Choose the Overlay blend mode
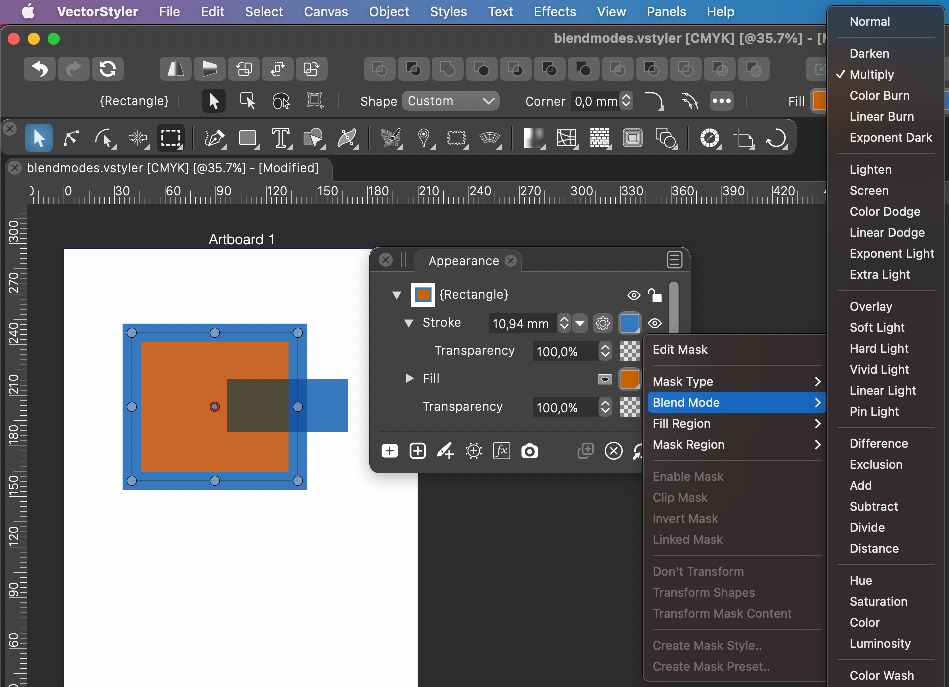The height and width of the screenshot is (687, 949). coord(870,307)
